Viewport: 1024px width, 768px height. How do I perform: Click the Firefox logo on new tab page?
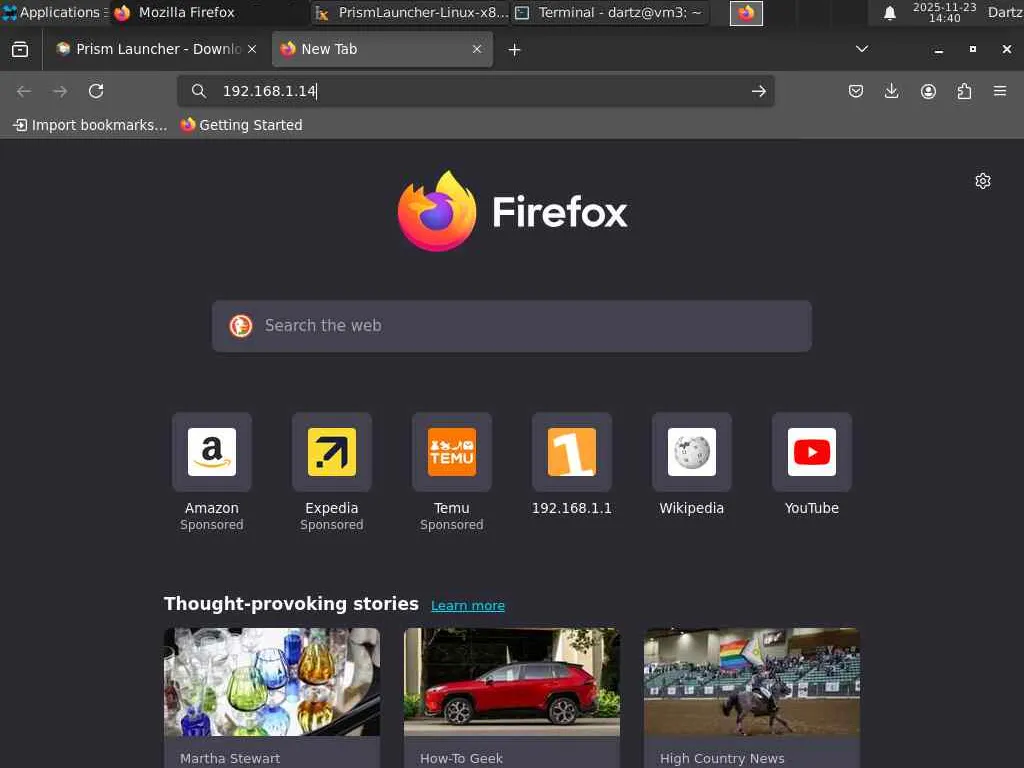pos(512,211)
